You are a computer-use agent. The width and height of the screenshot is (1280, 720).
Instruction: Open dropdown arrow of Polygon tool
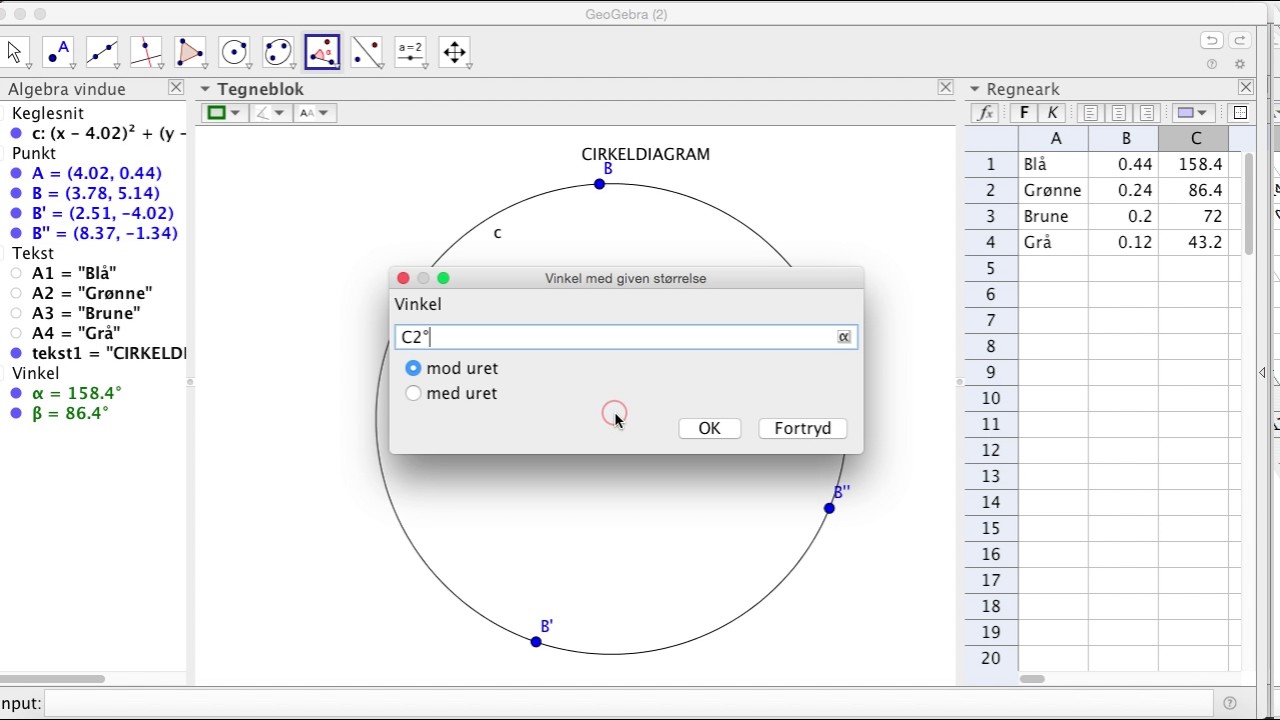(205, 66)
